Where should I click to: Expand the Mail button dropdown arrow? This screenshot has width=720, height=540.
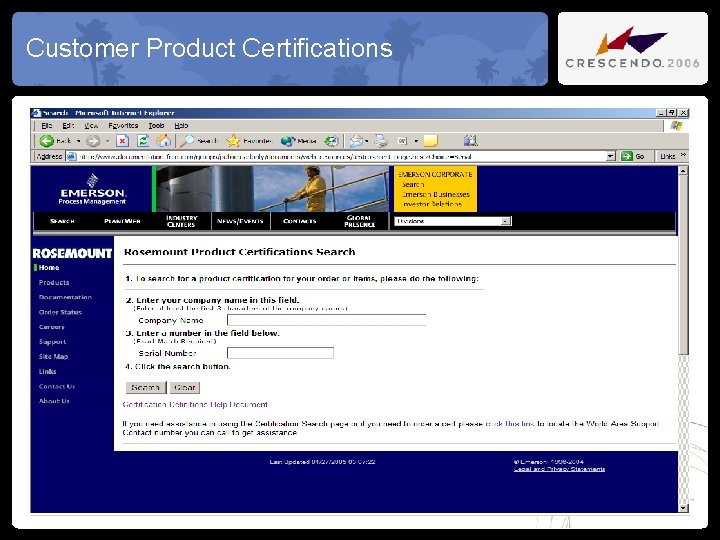pos(366,141)
